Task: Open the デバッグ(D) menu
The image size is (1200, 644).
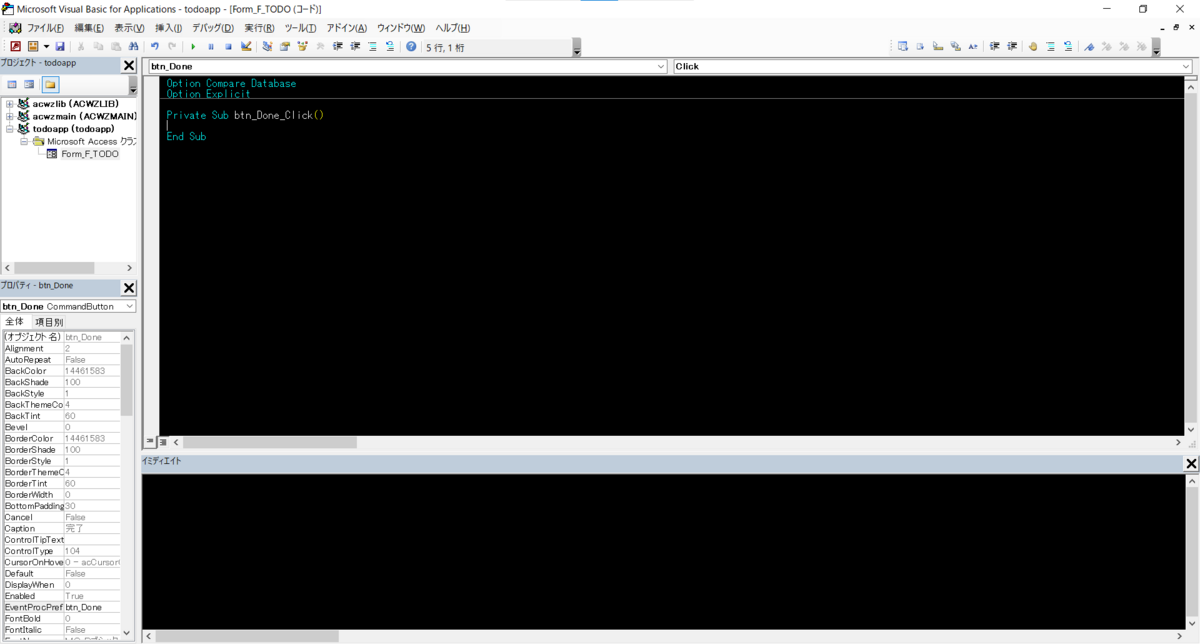Action: point(212,28)
